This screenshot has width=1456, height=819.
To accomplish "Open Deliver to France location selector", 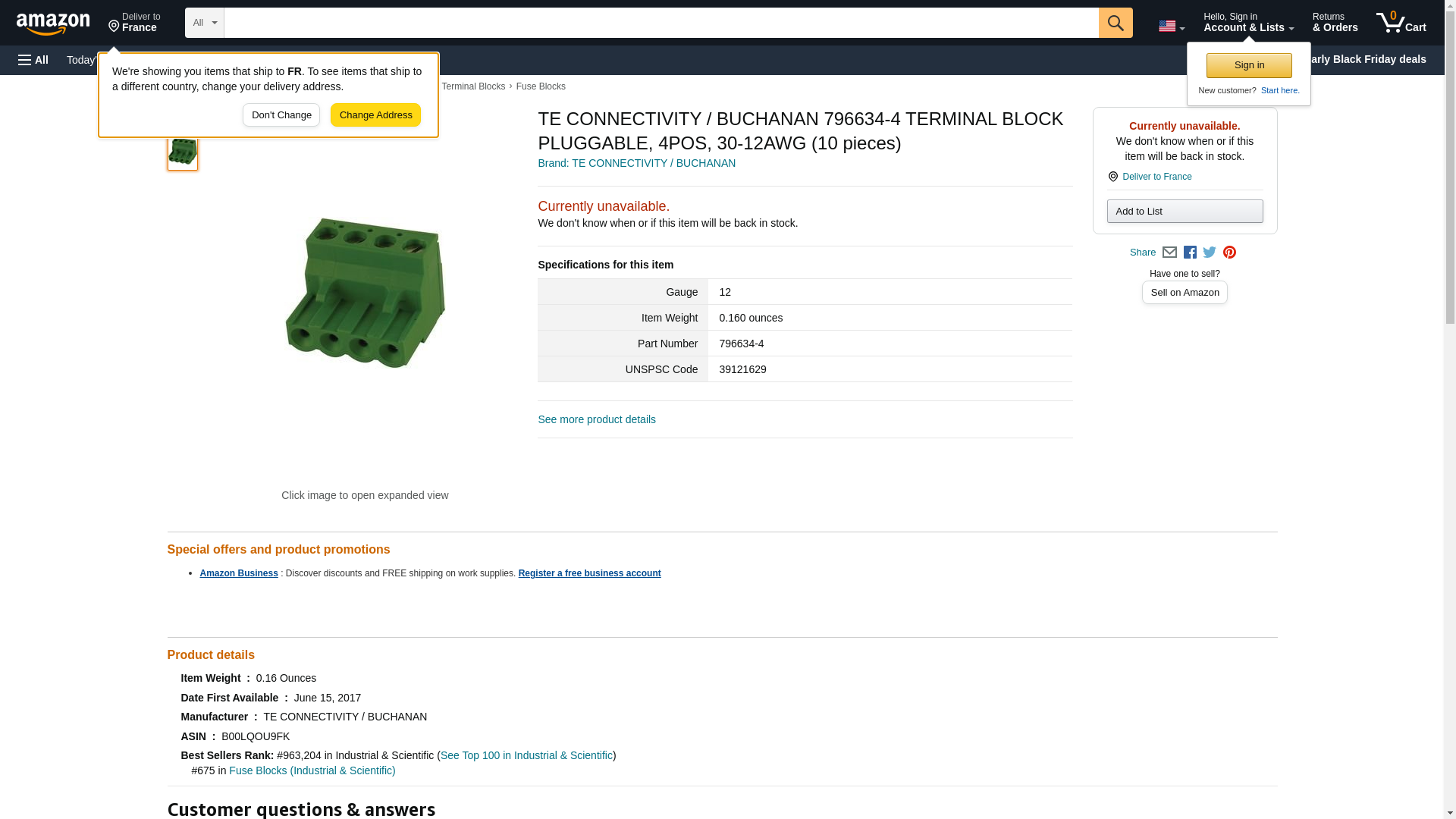I will click(134, 23).
